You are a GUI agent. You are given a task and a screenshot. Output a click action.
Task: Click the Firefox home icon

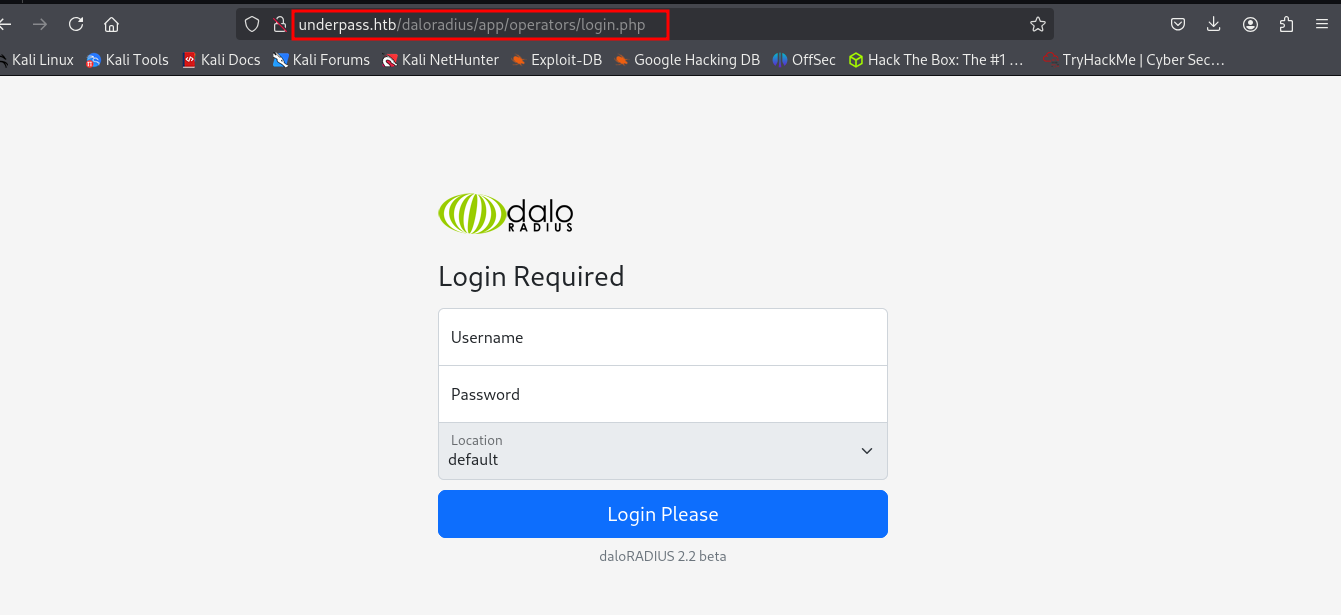[112, 23]
